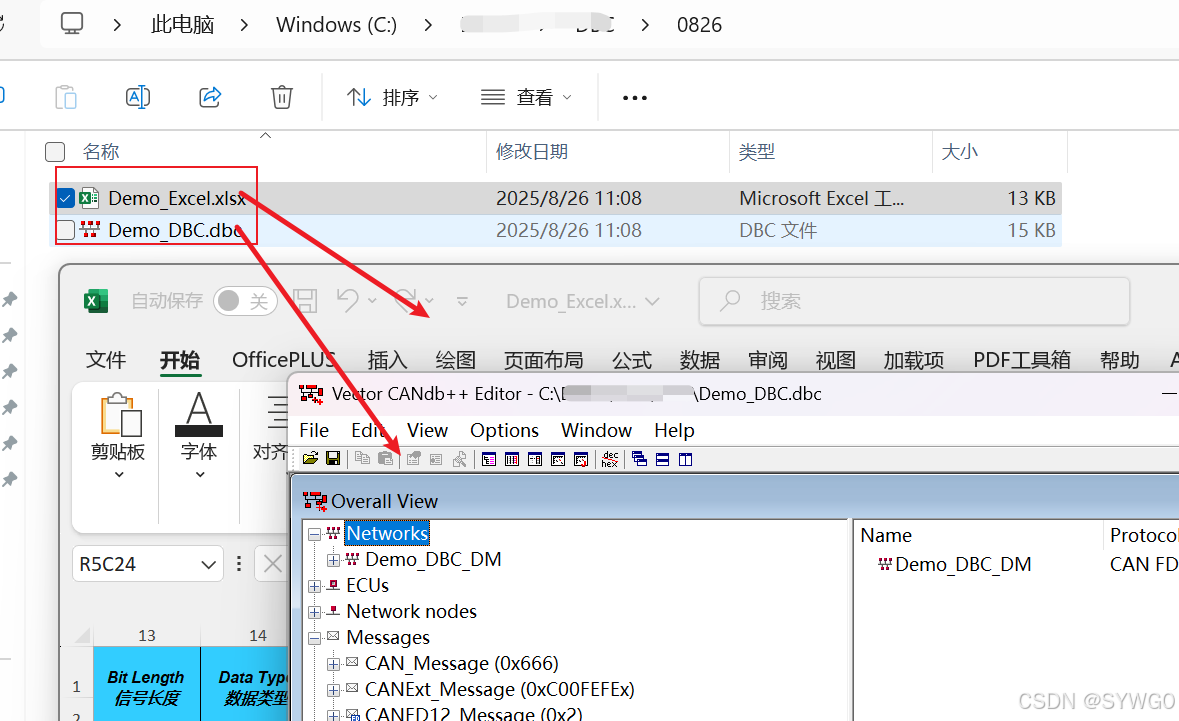
Task: Click the cancel X beside the name box
Action: tap(273, 564)
